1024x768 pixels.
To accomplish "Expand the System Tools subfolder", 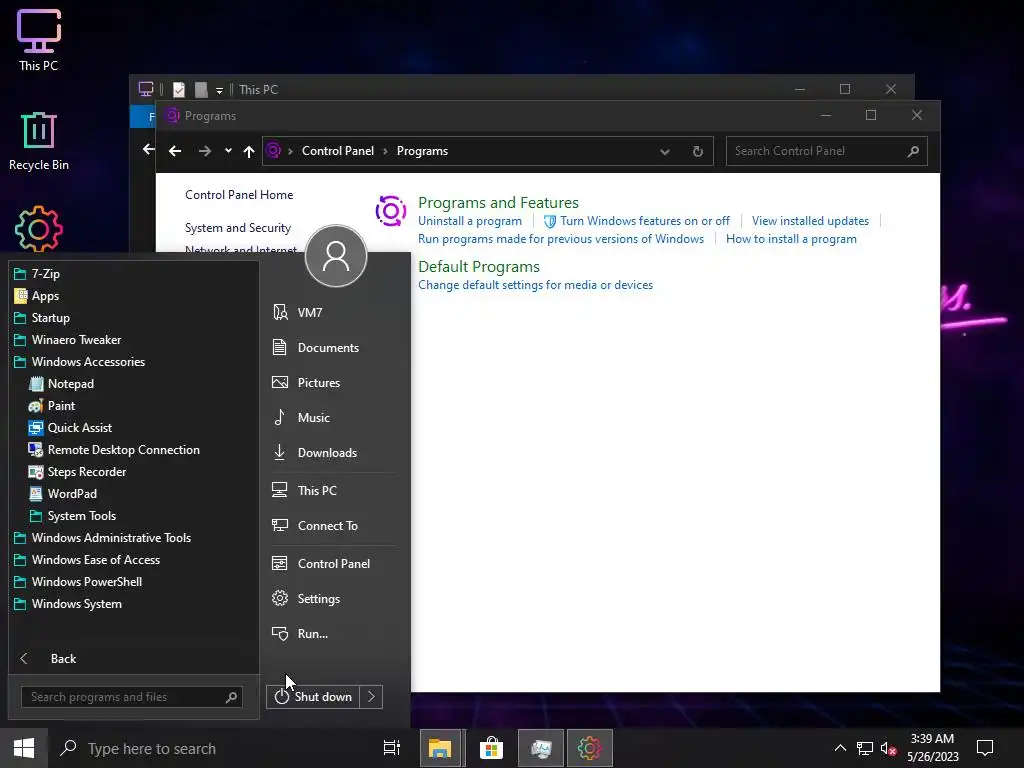I will (73, 516).
